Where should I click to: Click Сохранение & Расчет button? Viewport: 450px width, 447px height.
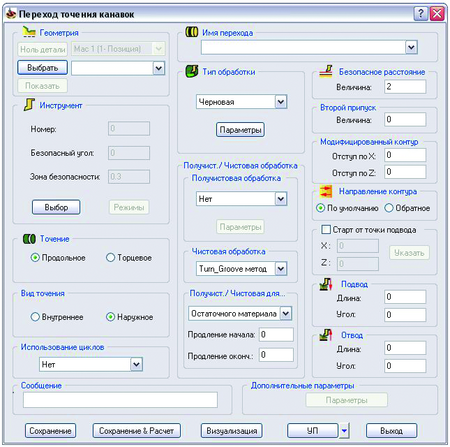136,431
